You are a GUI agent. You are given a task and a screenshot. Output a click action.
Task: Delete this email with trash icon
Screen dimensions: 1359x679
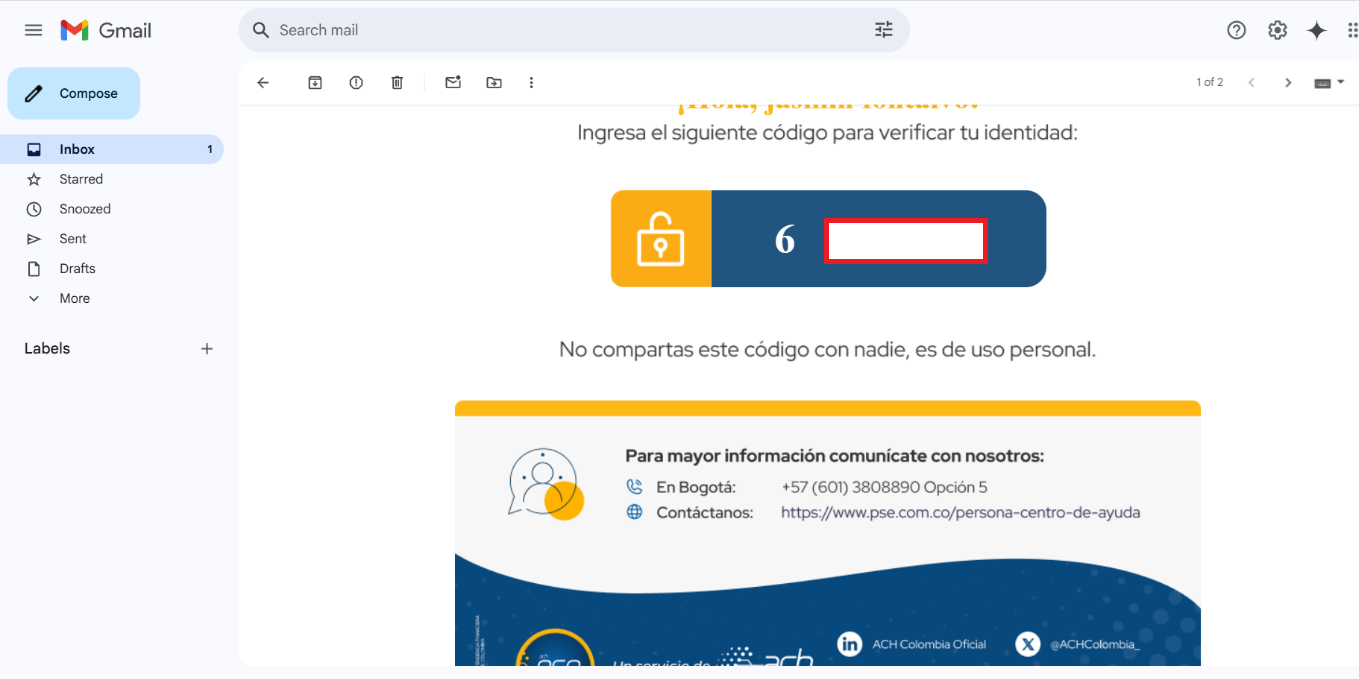point(397,83)
